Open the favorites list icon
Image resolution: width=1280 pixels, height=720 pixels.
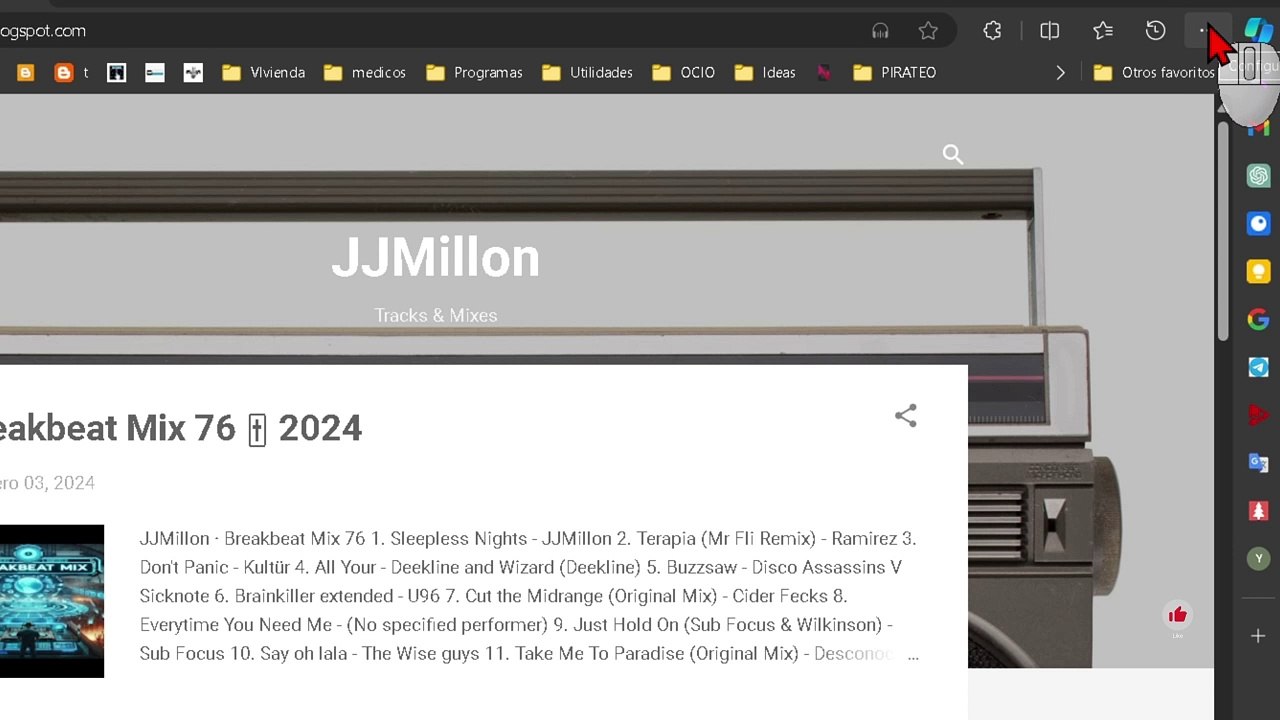(x=1103, y=31)
